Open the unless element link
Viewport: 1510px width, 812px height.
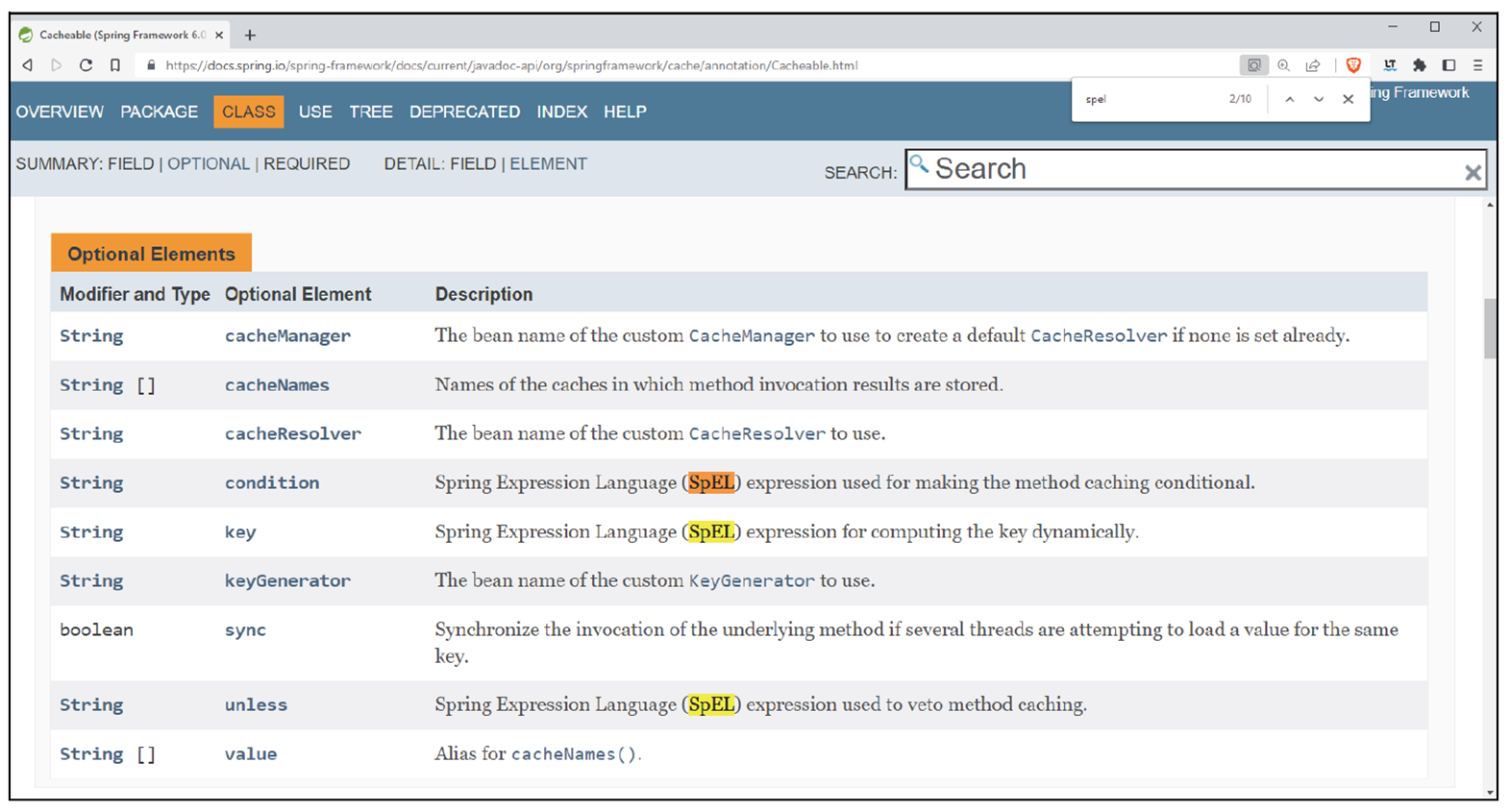(256, 704)
